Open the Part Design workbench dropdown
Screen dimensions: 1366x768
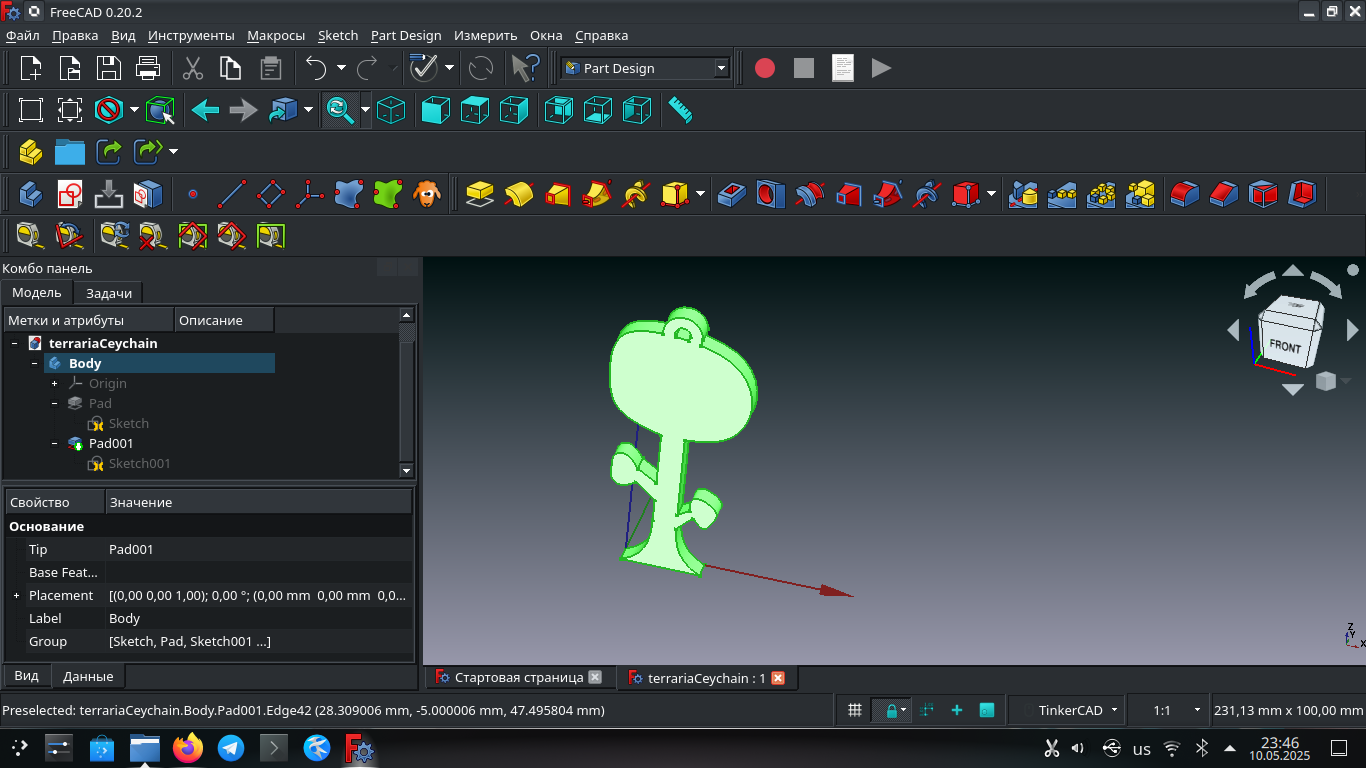[x=645, y=68]
